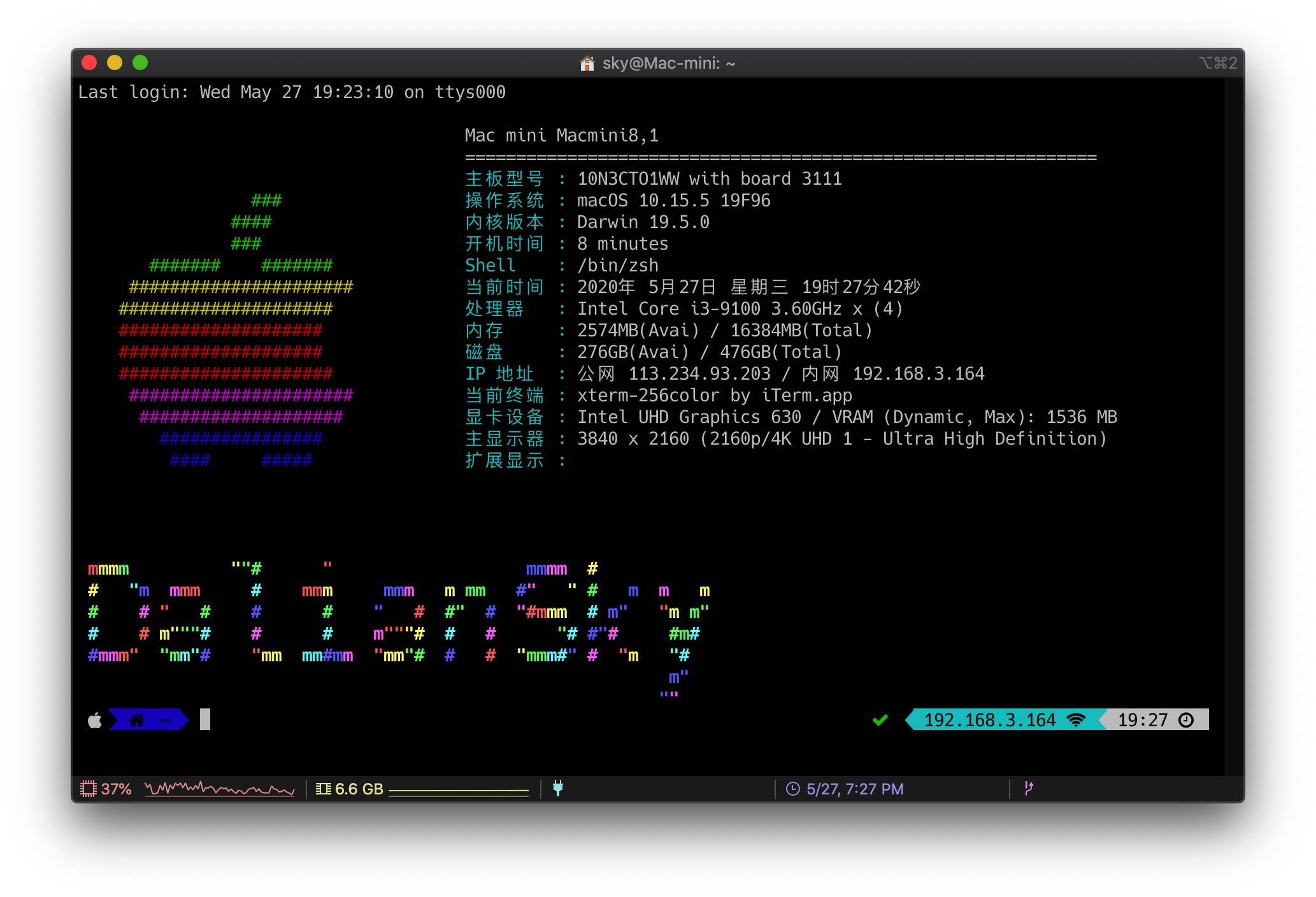
Task: Click the memory usage line graph
Action: click(459, 792)
